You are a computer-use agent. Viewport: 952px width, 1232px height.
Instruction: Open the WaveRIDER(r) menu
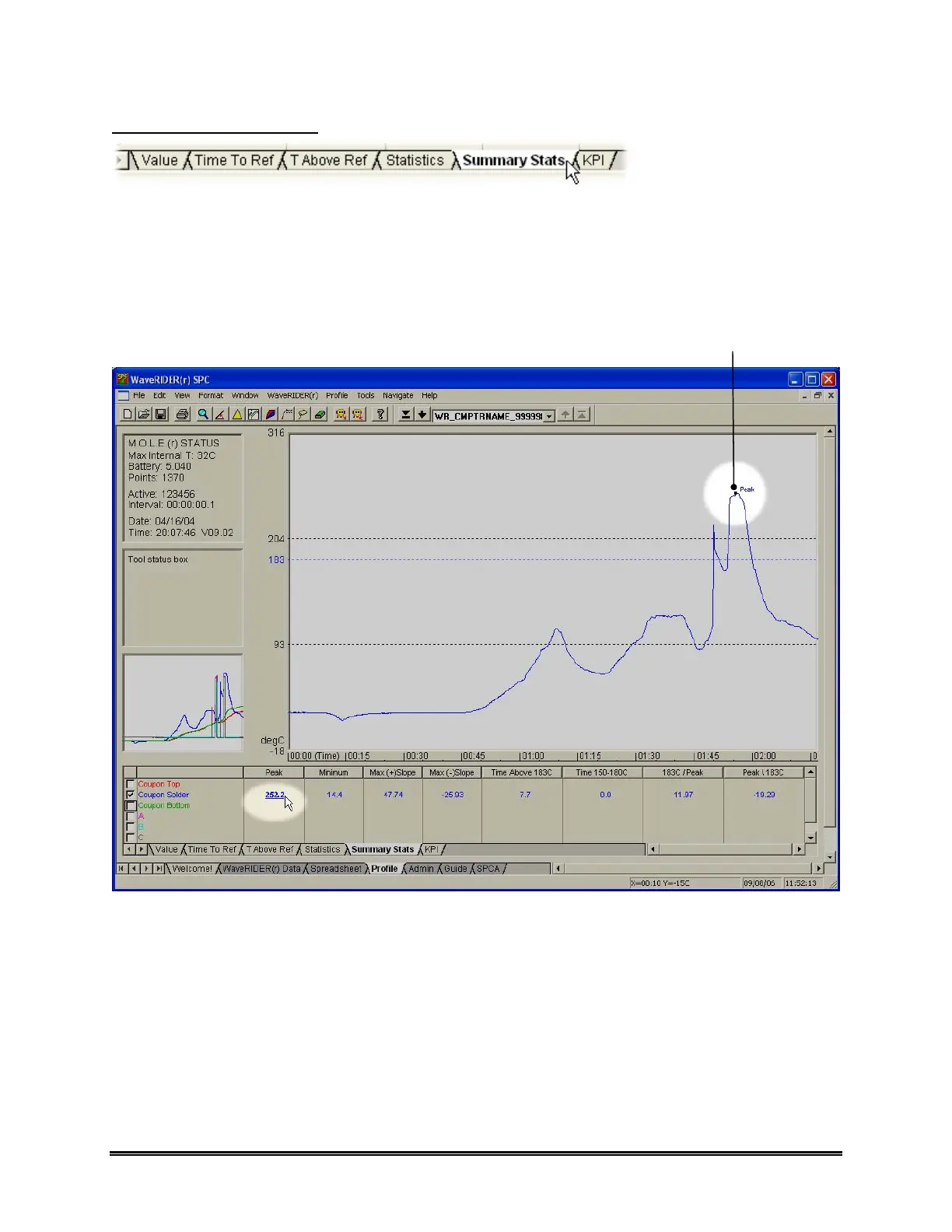pos(292,395)
